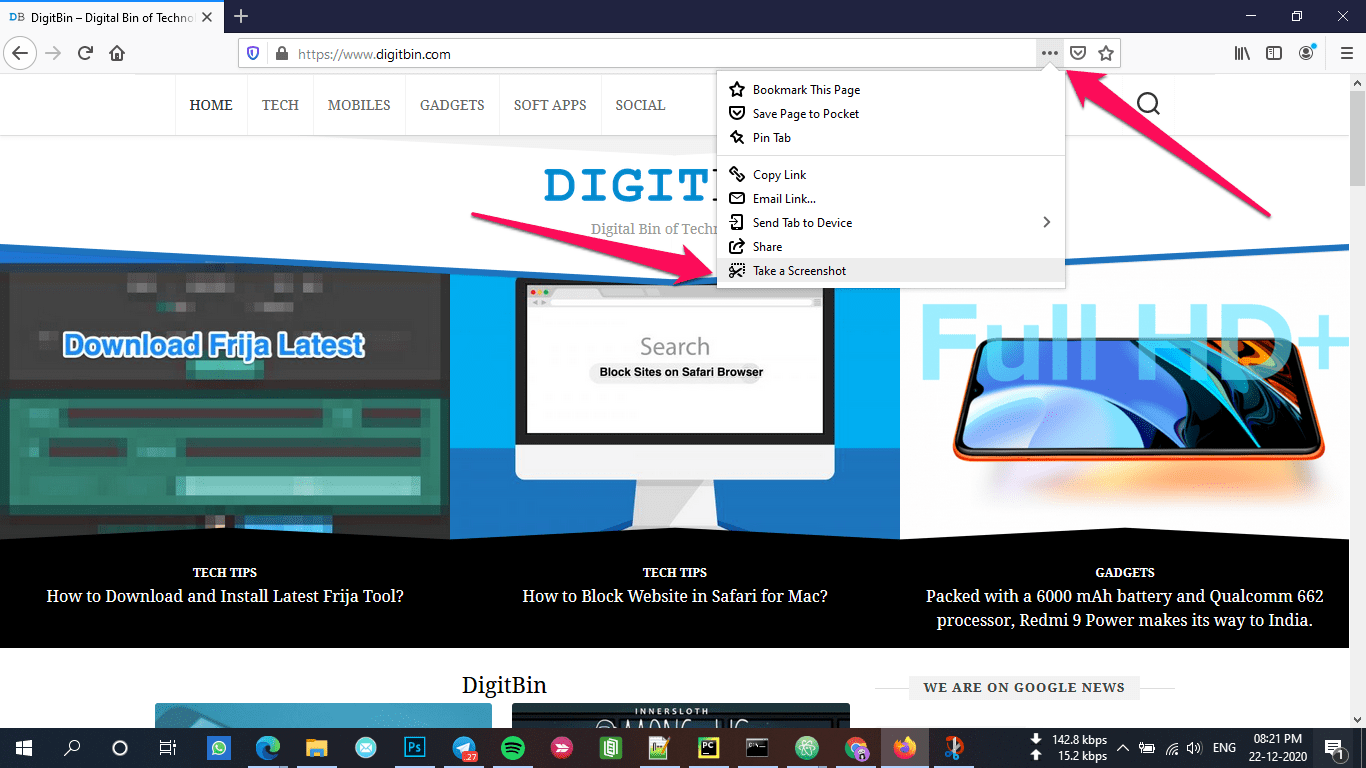Viewport: 1366px width, 768px height.
Task: Open Spotify from the taskbar
Action: 513,748
